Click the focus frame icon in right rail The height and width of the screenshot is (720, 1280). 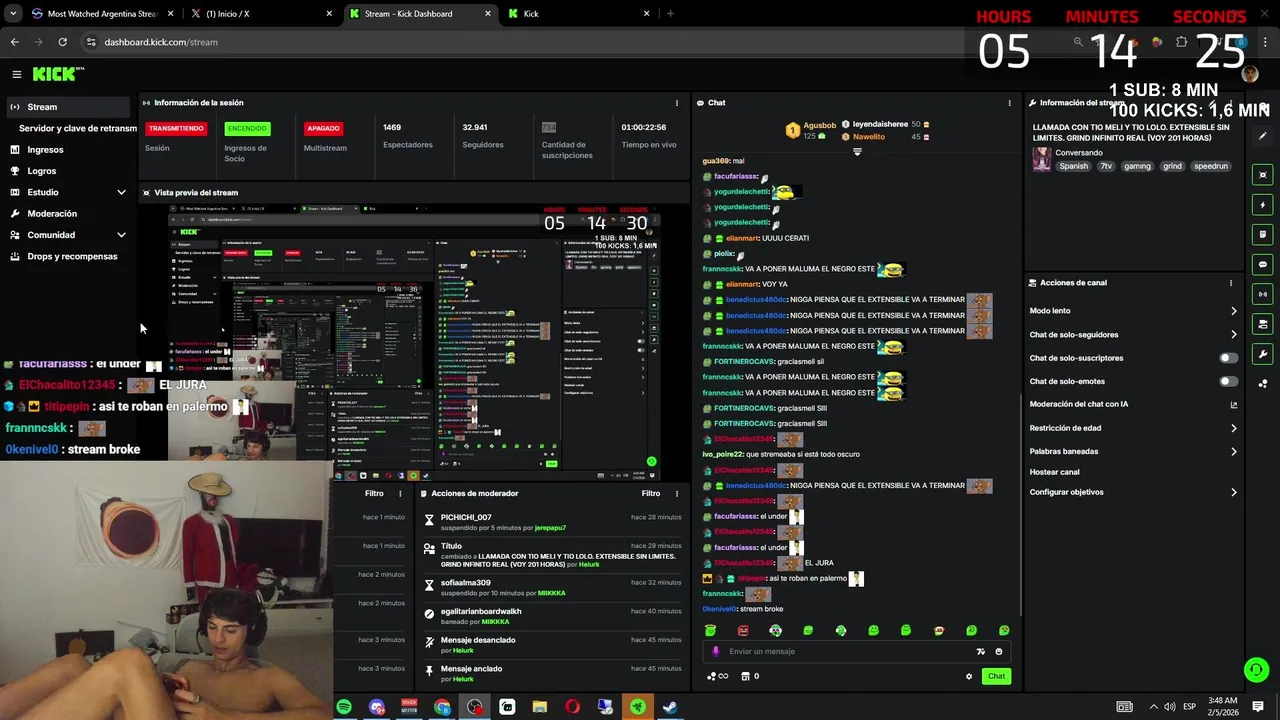1263,175
